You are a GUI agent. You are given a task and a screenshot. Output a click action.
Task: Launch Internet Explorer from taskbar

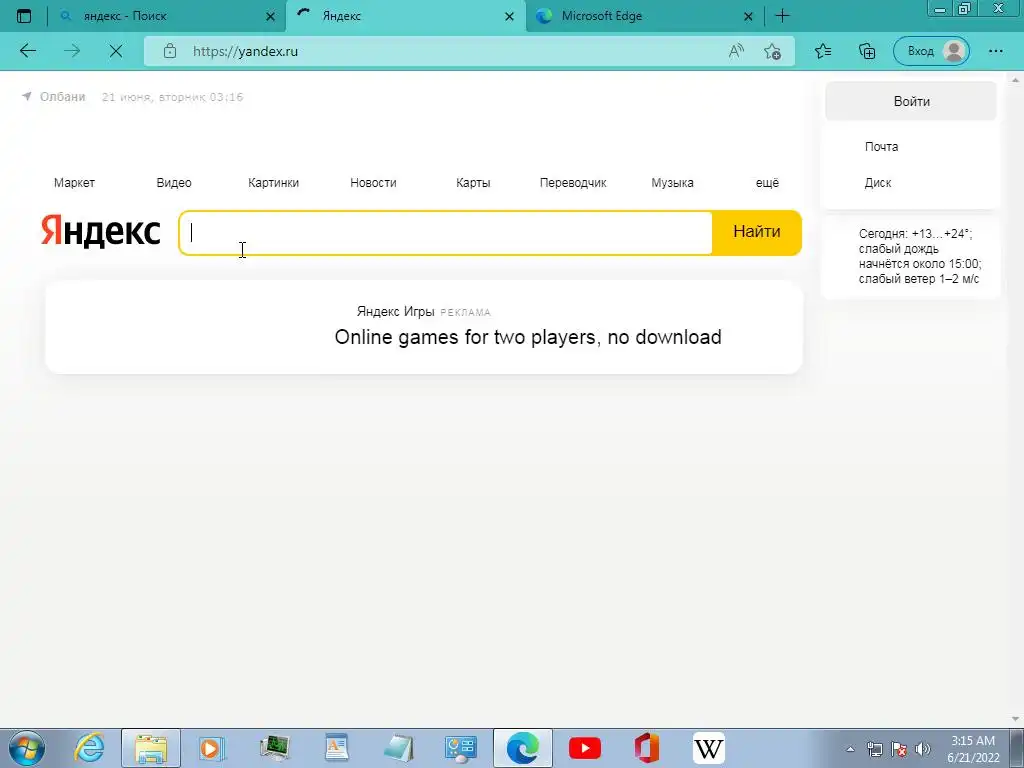[89, 748]
